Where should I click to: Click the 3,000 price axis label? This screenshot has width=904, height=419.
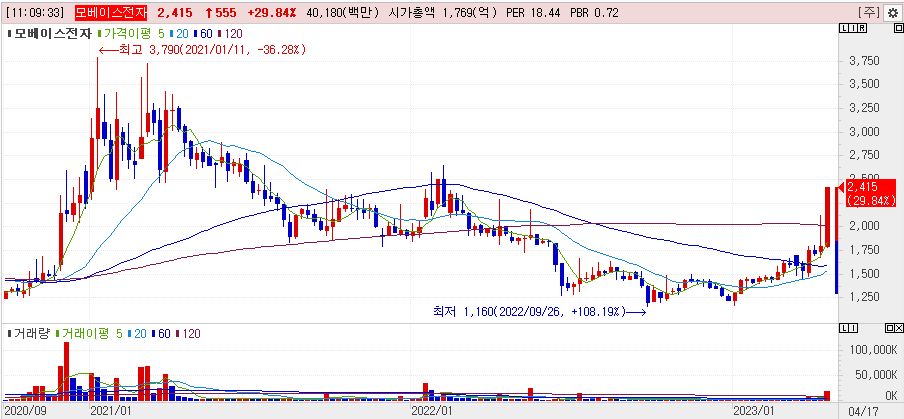coord(864,132)
